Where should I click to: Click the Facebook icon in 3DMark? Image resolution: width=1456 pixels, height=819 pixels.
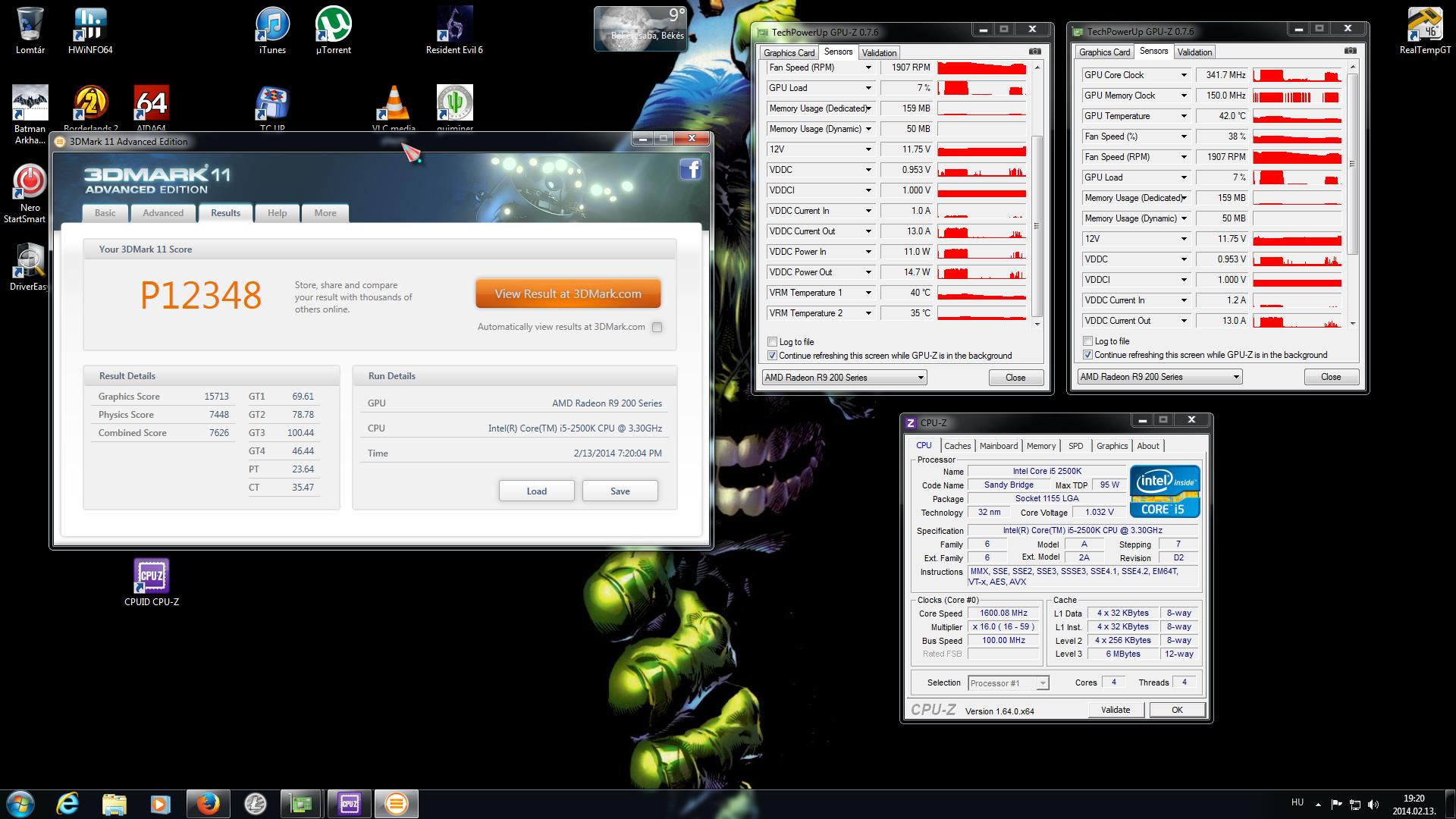[x=690, y=168]
